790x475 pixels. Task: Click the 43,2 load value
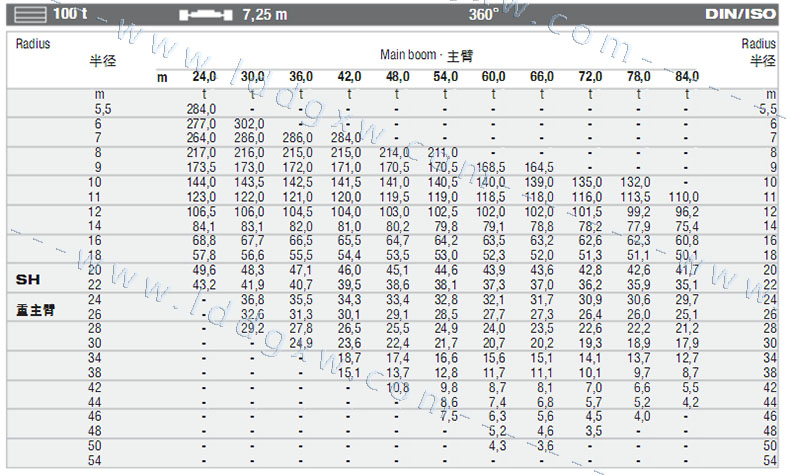click(204, 285)
